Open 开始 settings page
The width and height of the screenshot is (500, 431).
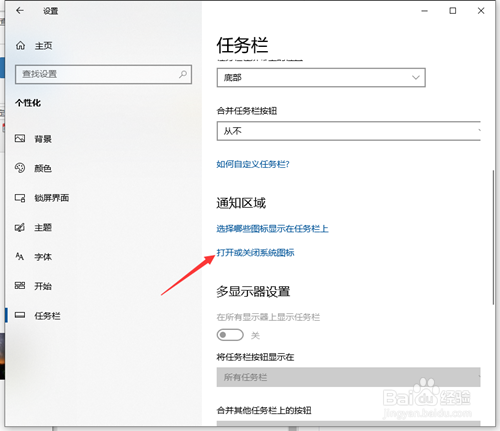click(x=43, y=286)
